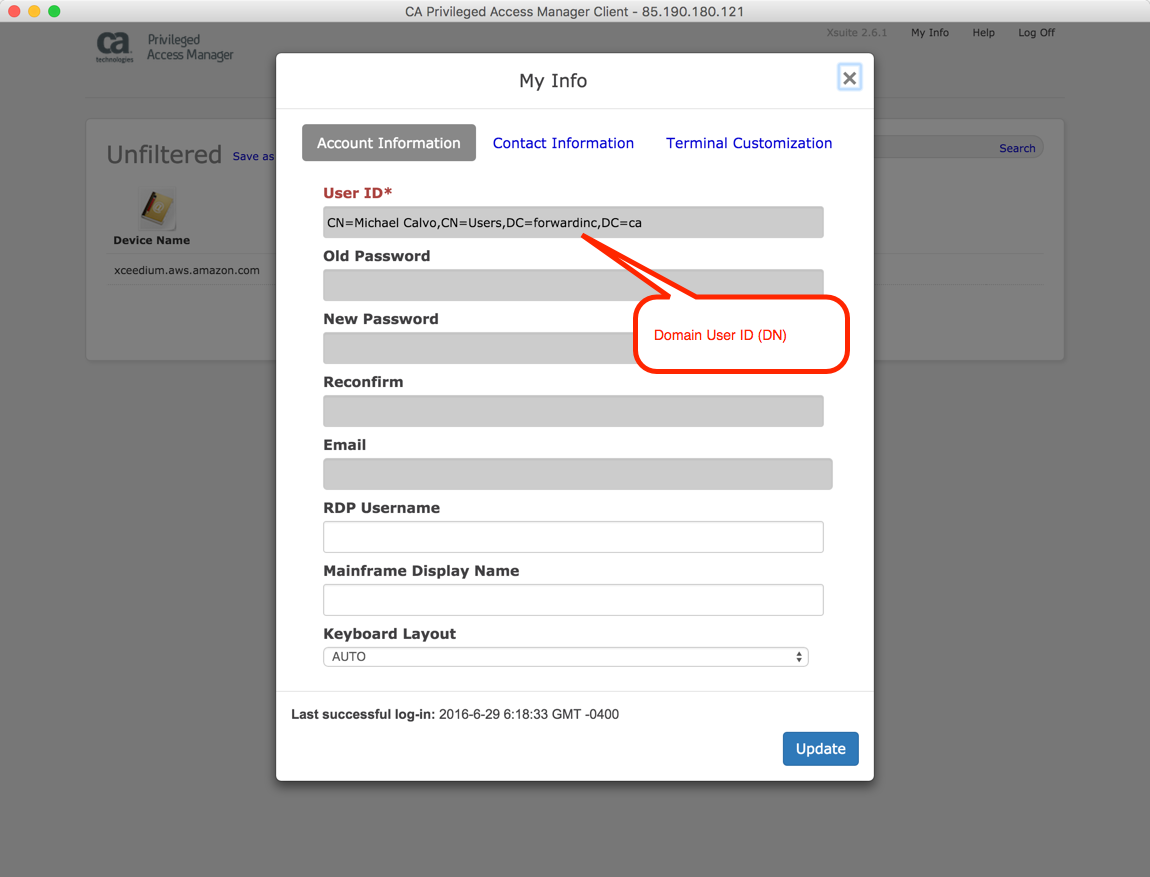Click the Last successful log-in text
Viewport: 1150px width, 877px height.
(x=455, y=714)
